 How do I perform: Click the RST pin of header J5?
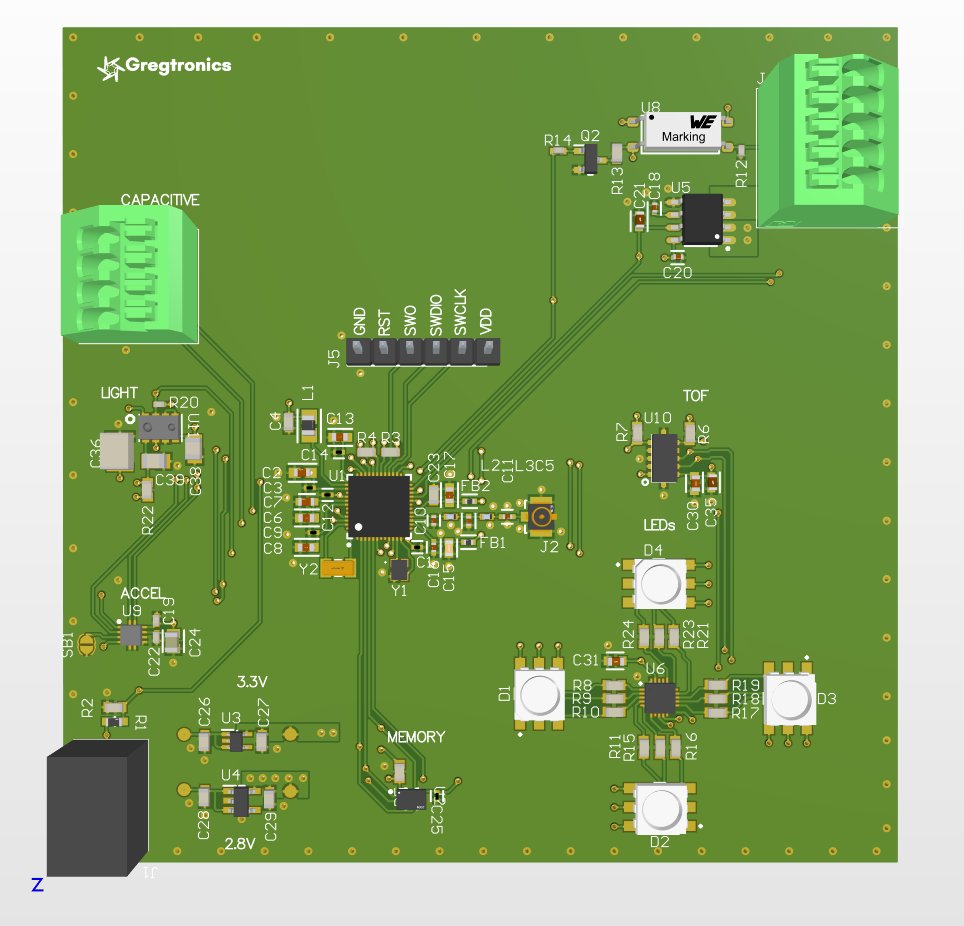click(384, 352)
